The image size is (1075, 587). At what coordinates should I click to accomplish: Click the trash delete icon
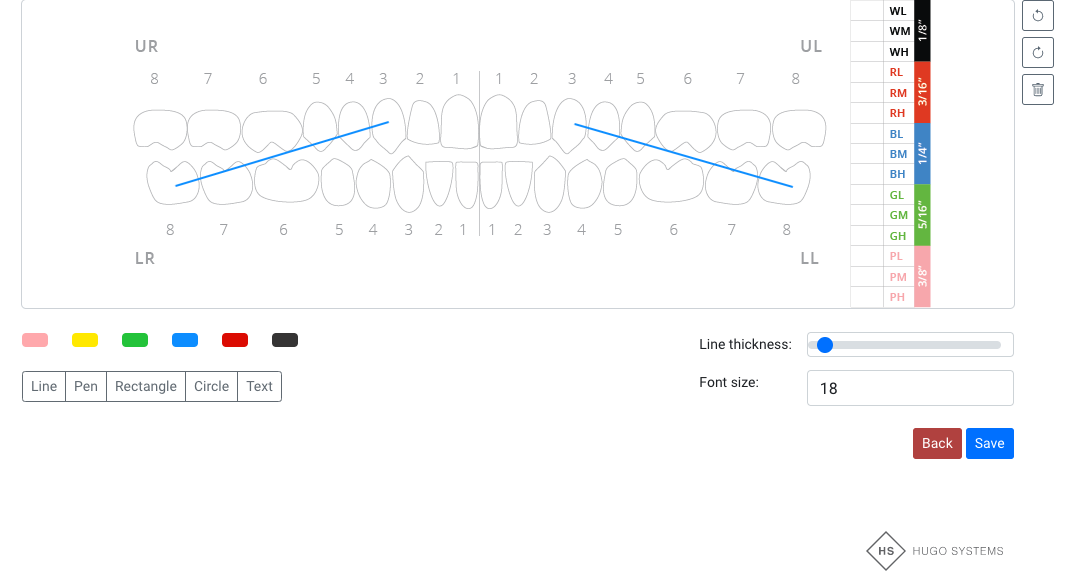point(1037,89)
